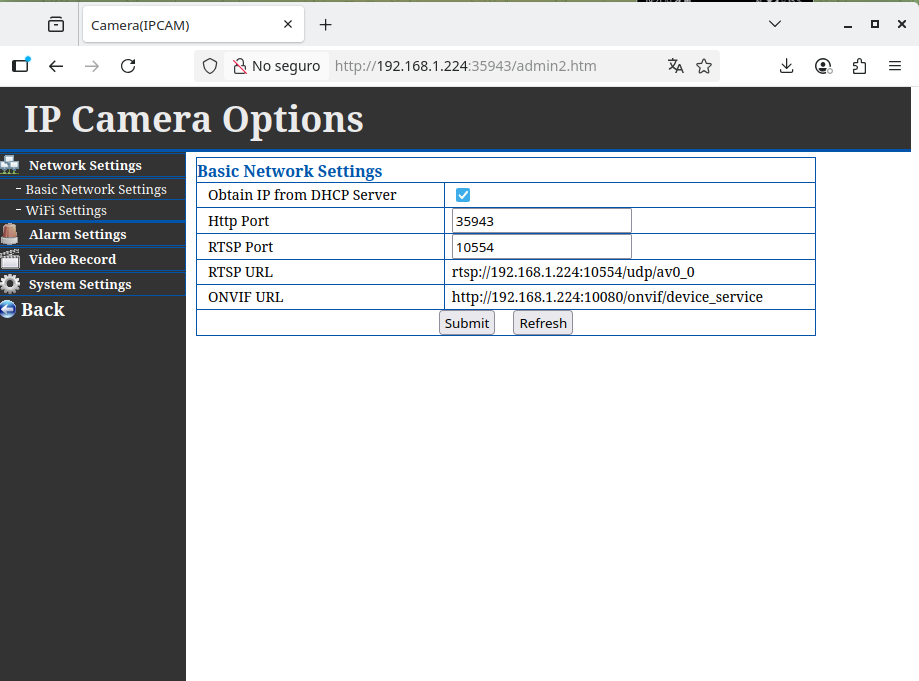Click the Back arrow icon
Viewport: 919px width, 681px height.
click(8, 310)
